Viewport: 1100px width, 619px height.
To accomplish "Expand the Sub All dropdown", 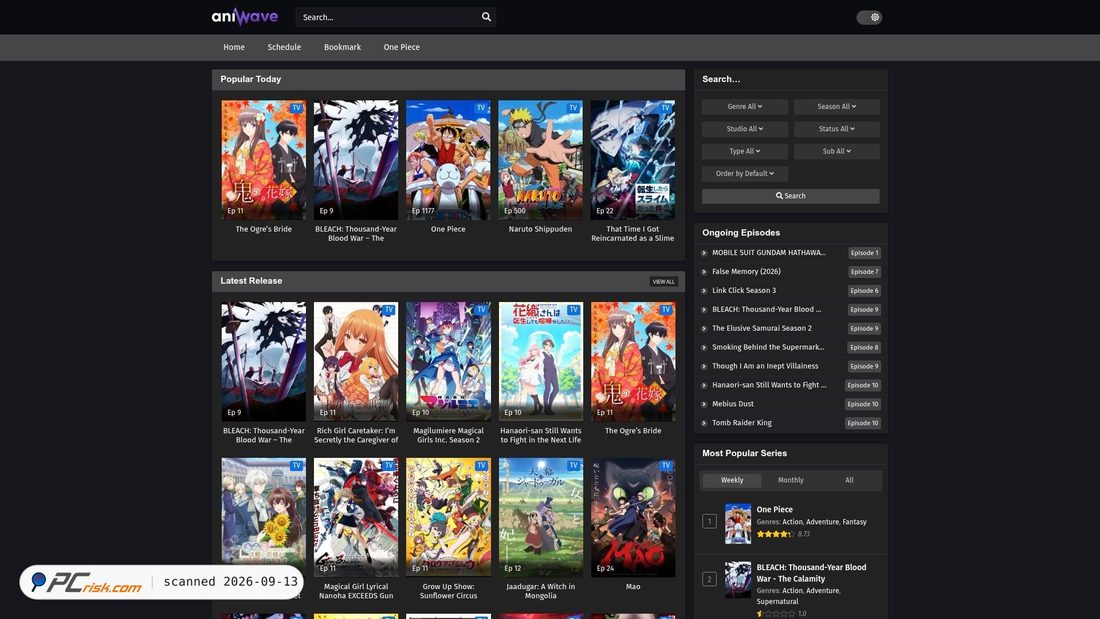I will [836, 151].
